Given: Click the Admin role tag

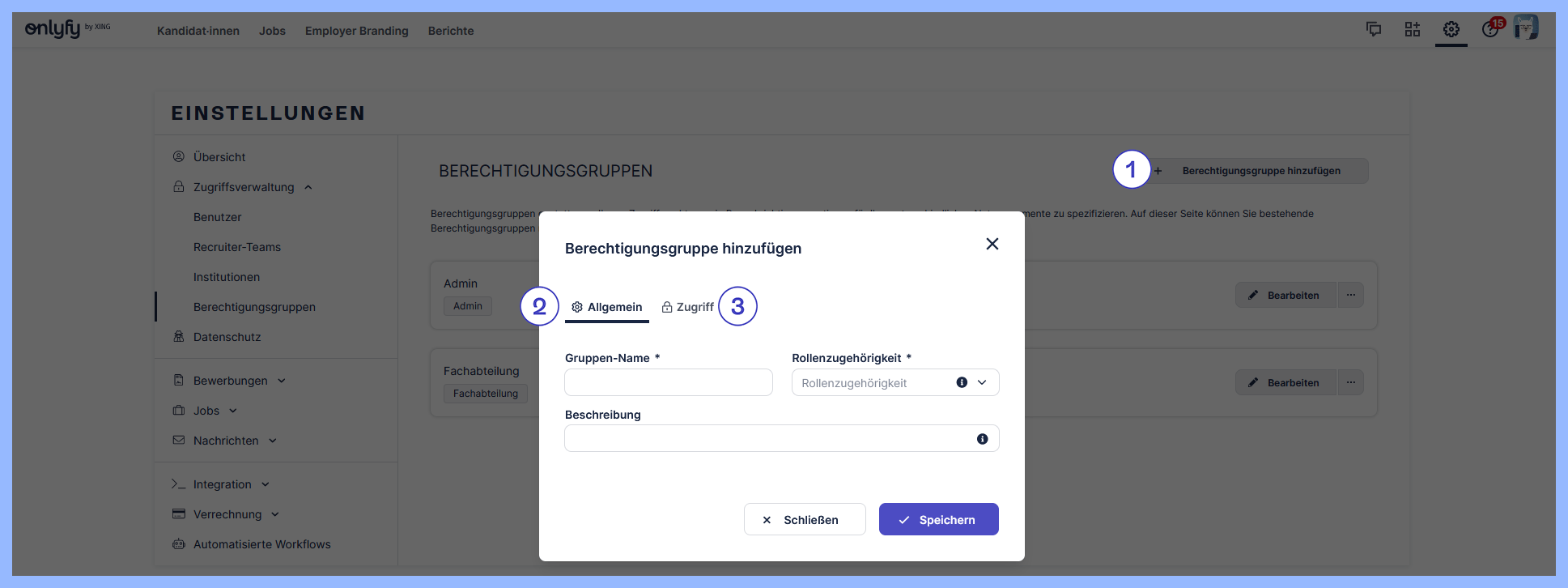Looking at the screenshot, I should (468, 306).
